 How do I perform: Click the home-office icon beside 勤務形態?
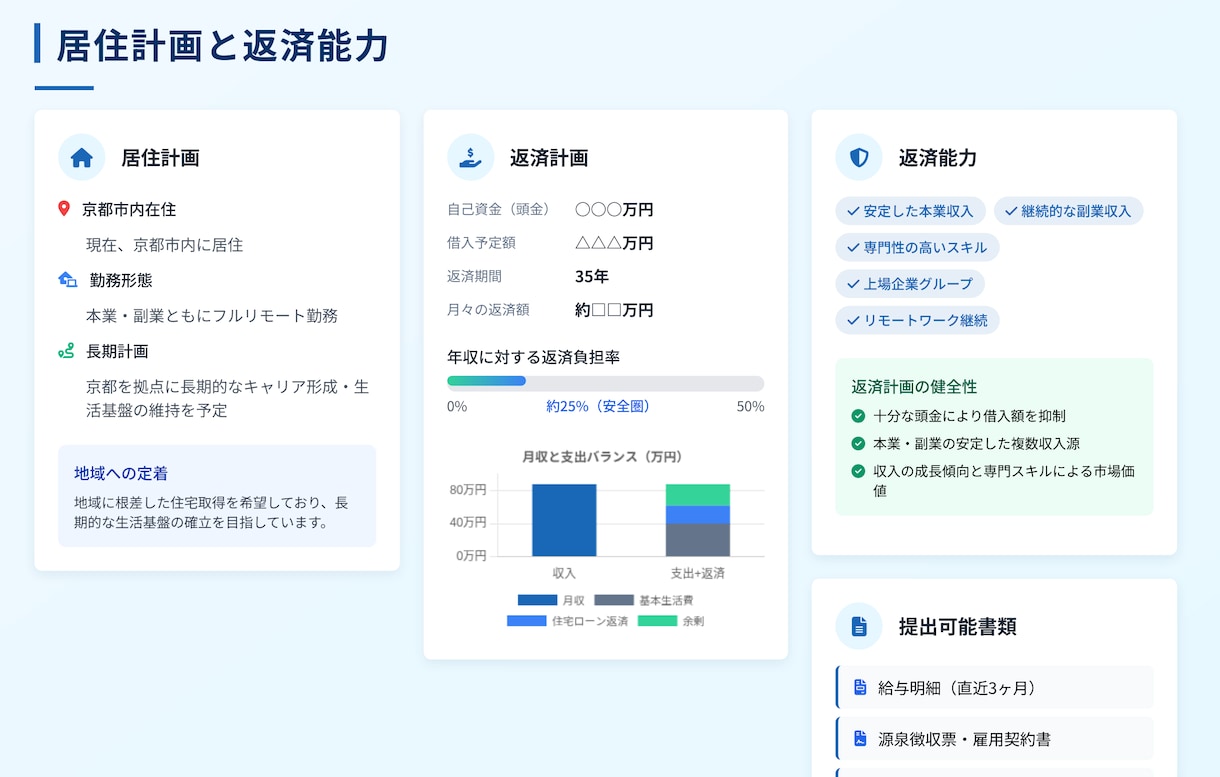68,280
